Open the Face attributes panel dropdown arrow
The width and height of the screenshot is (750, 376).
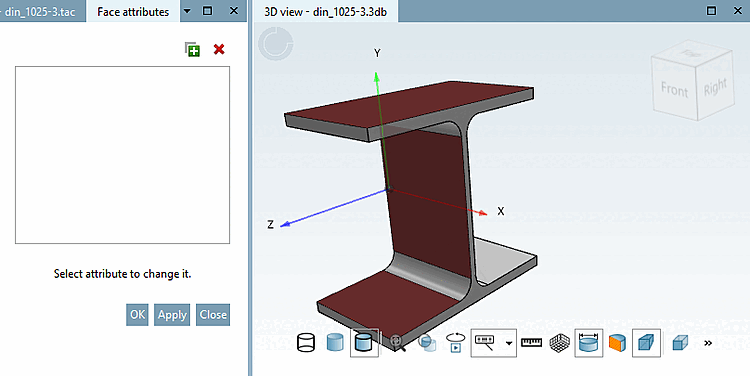[x=187, y=11]
